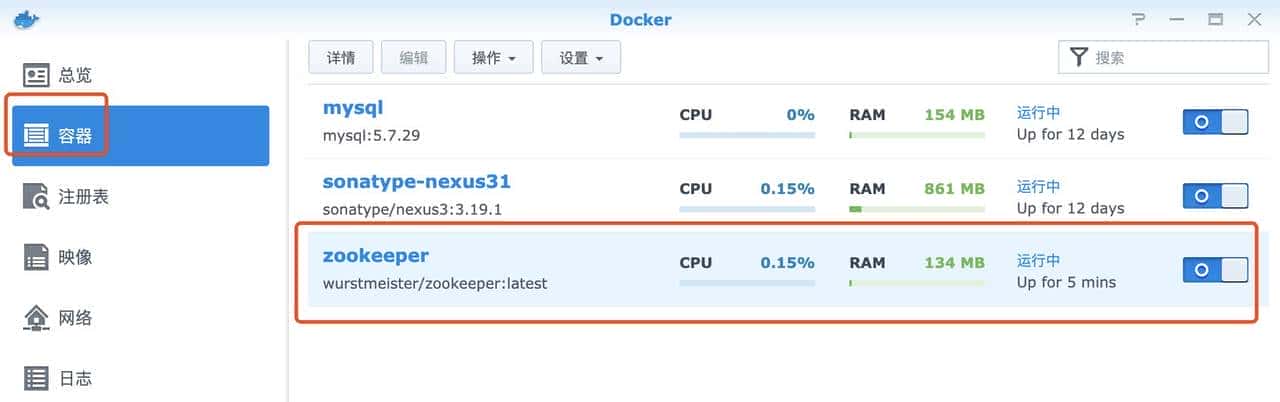Toggle the zookeeper container switch
This screenshot has height=402, width=1280.
tap(1215, 270)
